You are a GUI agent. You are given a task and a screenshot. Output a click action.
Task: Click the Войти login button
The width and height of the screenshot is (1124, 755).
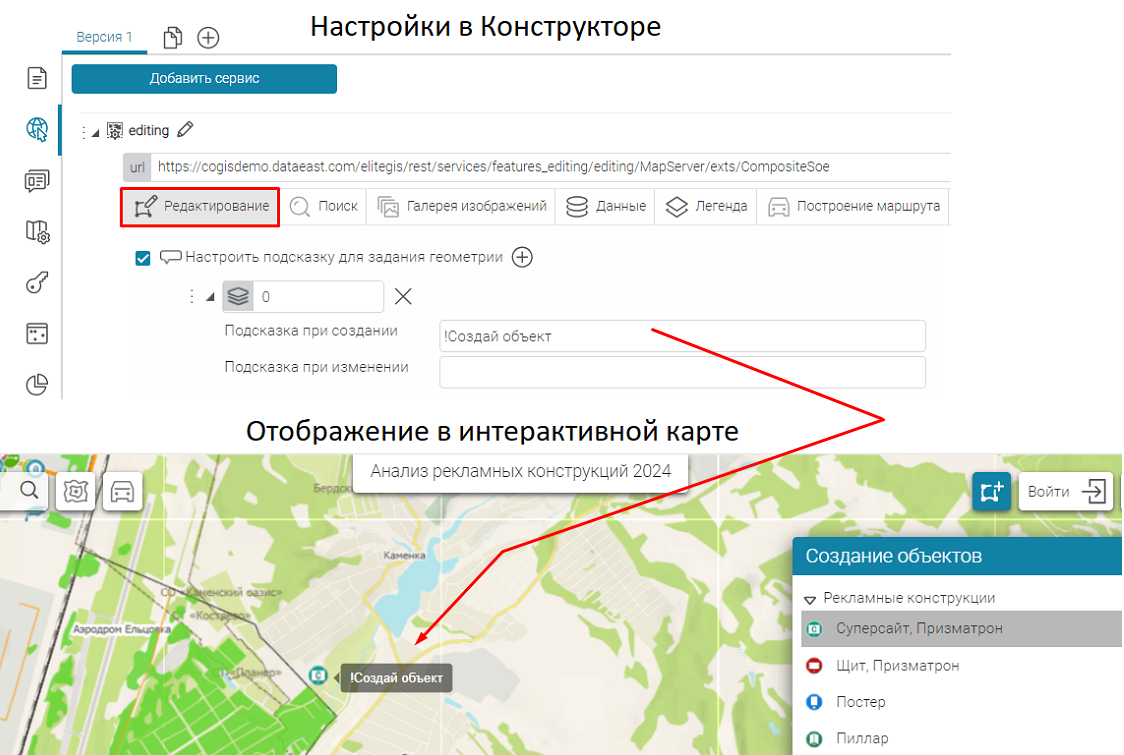click(x=1065, y=491)
